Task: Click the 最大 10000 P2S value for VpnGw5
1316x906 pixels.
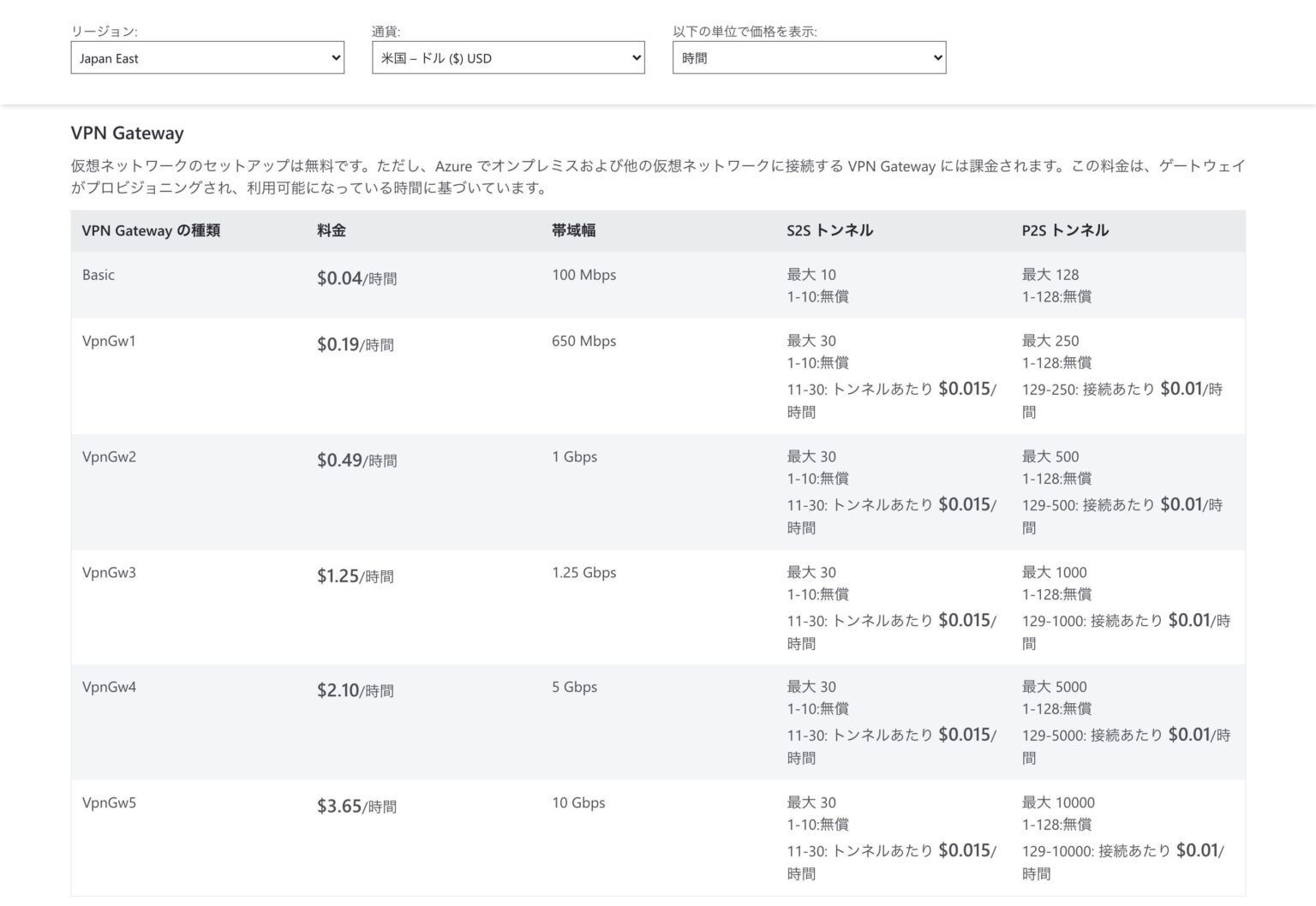Action: 1056,802
